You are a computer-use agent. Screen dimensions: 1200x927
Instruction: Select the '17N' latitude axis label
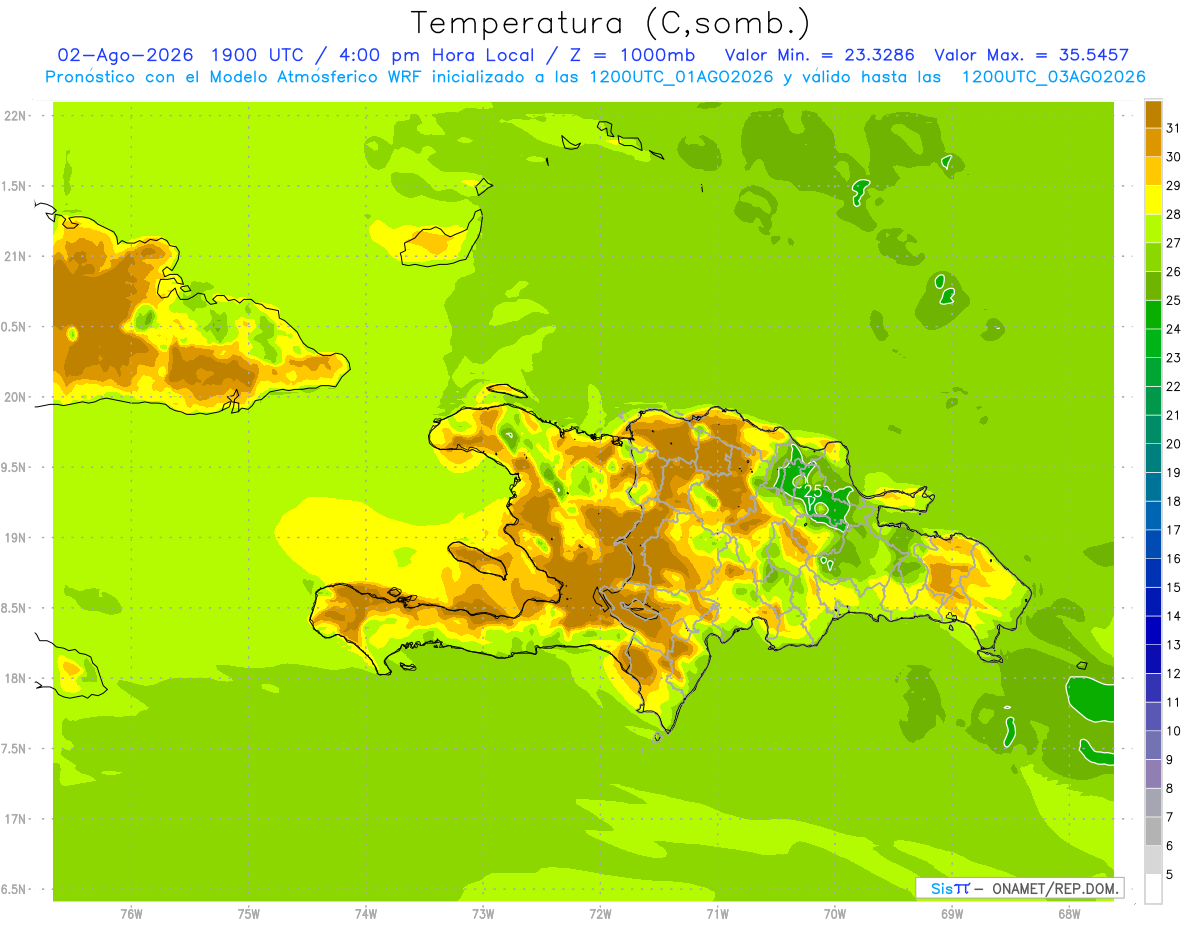coord(14,819)
